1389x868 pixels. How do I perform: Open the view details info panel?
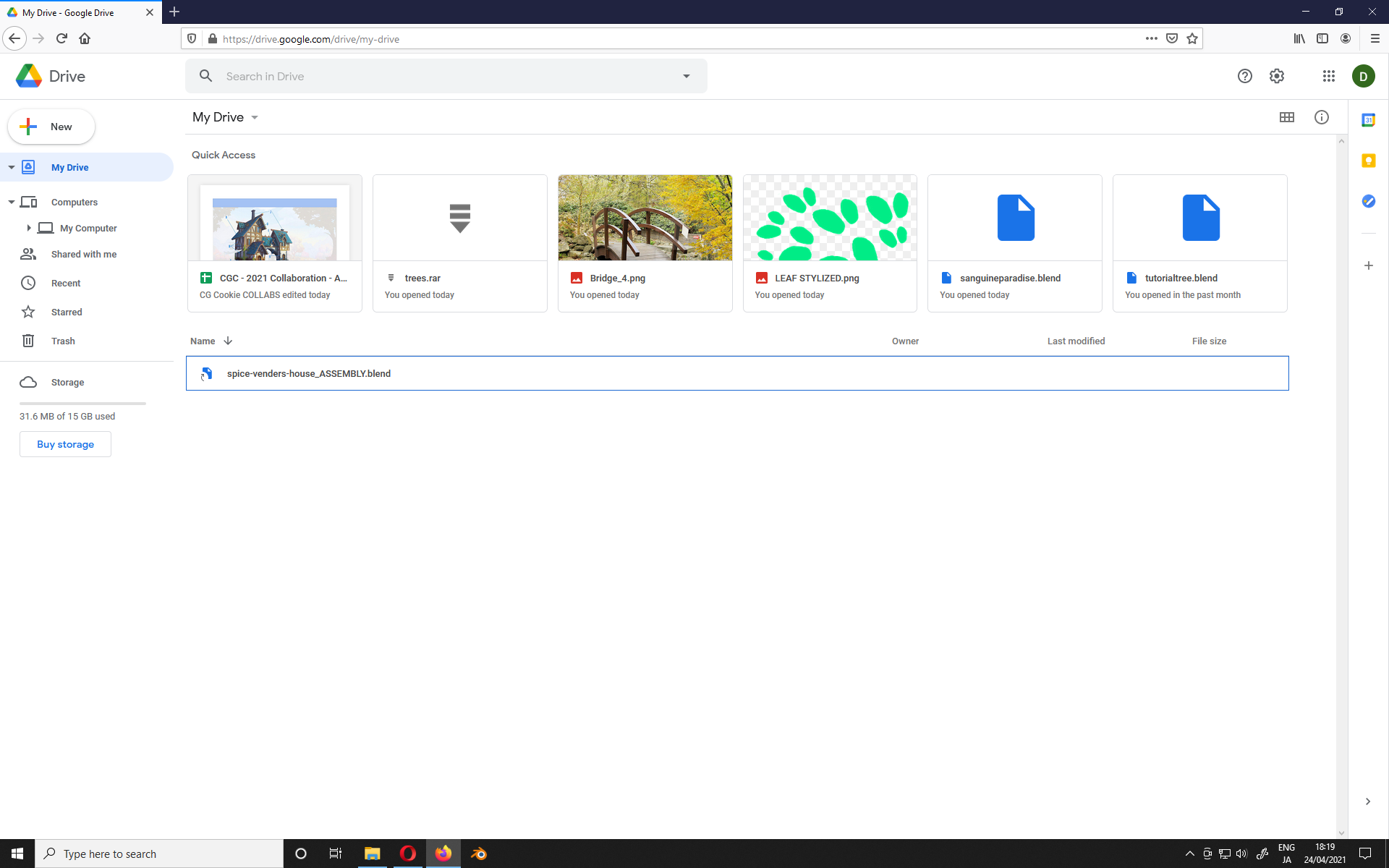click(1321, 117)
